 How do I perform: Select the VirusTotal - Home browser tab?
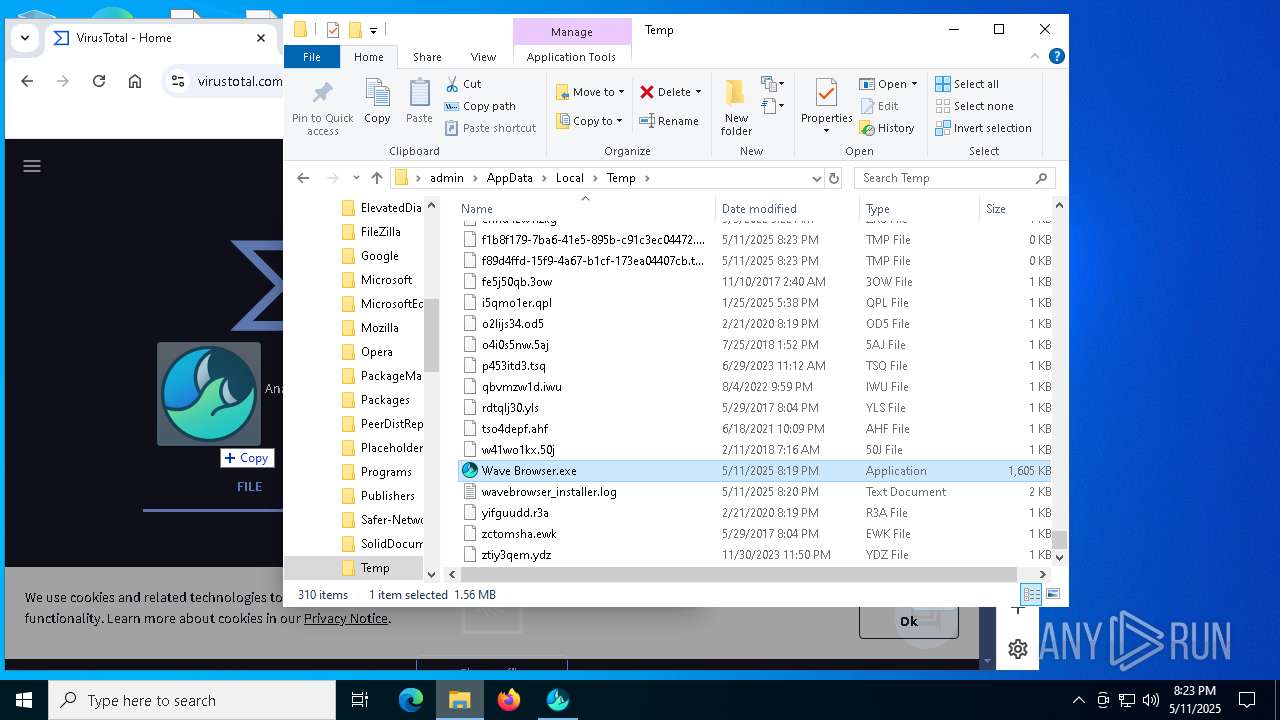point(160,38)
